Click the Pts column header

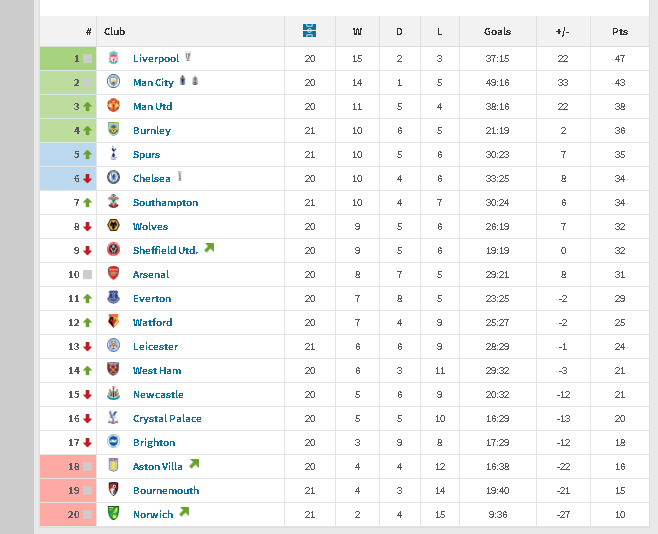click(x=620, y=31)
